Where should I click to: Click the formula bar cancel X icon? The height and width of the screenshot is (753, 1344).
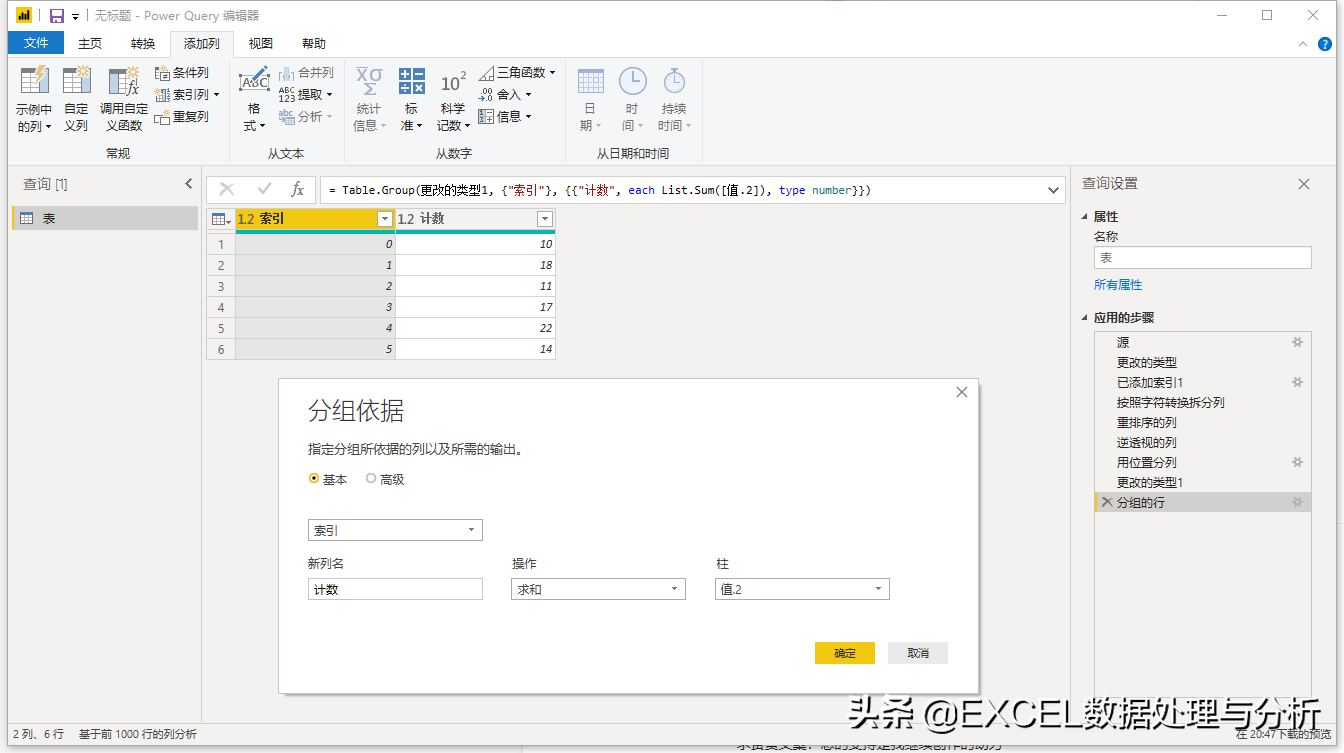227,189
